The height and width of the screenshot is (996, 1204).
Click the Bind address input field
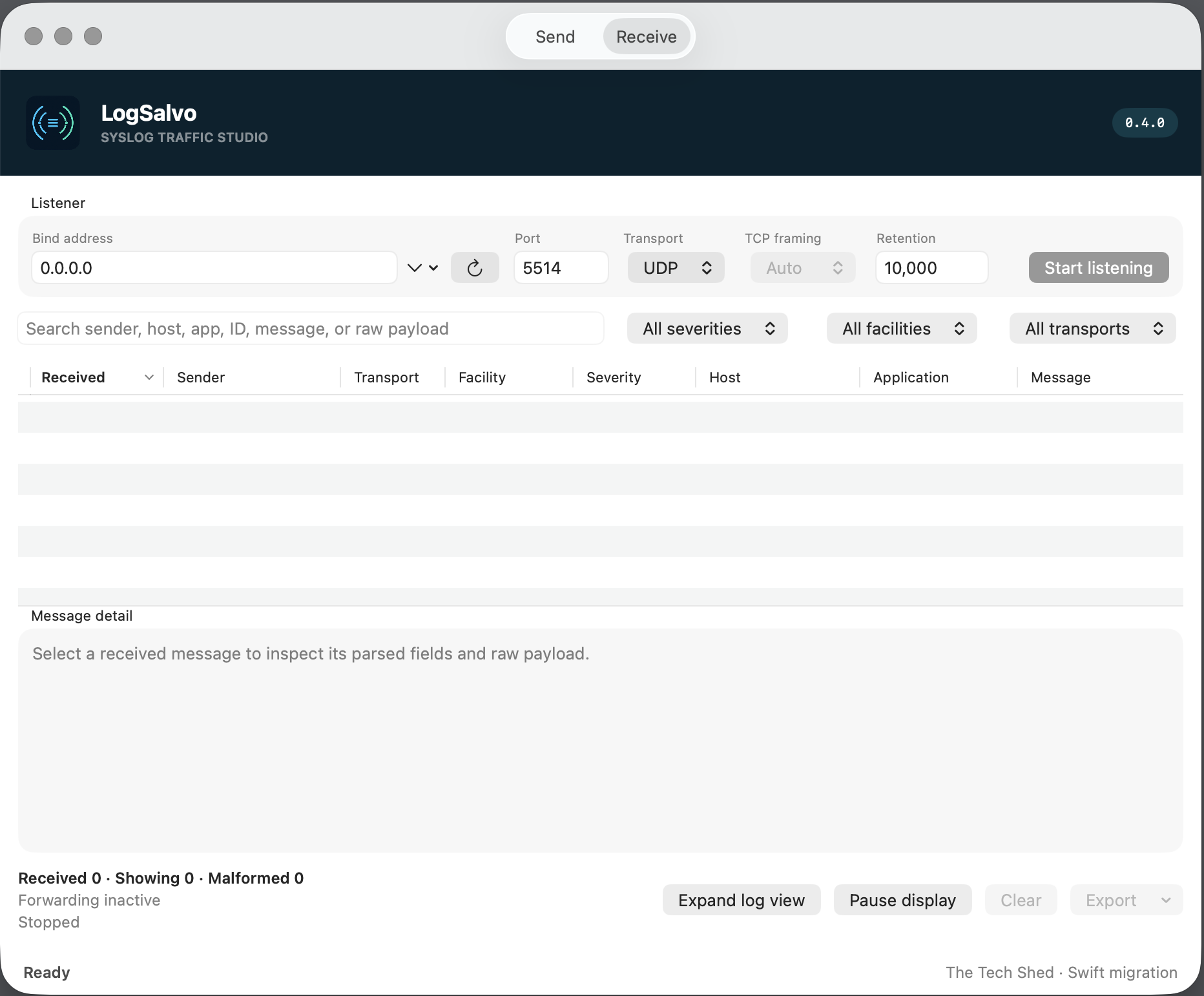click(x=214, y=267)
